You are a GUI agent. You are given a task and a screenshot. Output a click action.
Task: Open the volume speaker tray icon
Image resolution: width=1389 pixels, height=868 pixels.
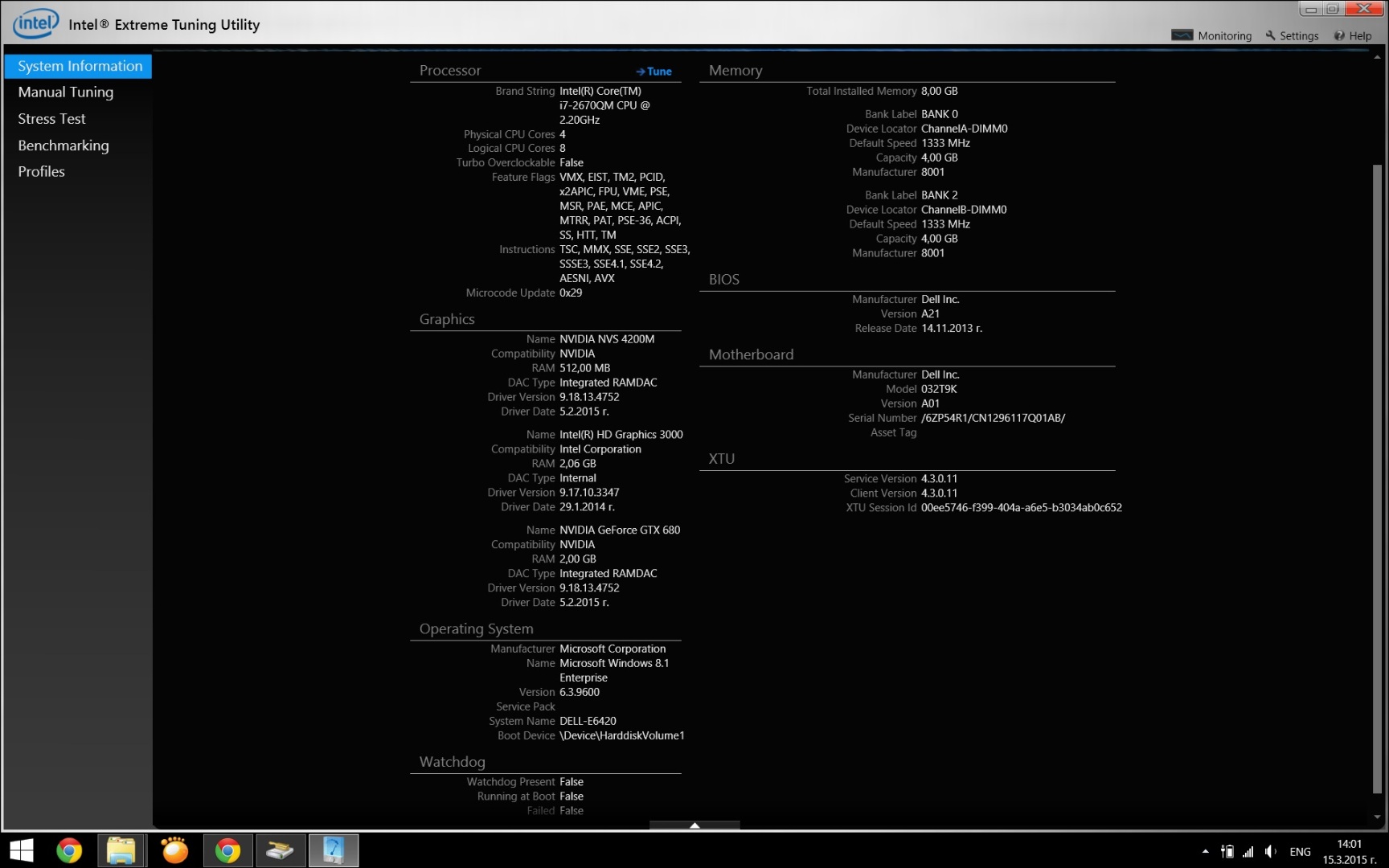(1270, 851)
